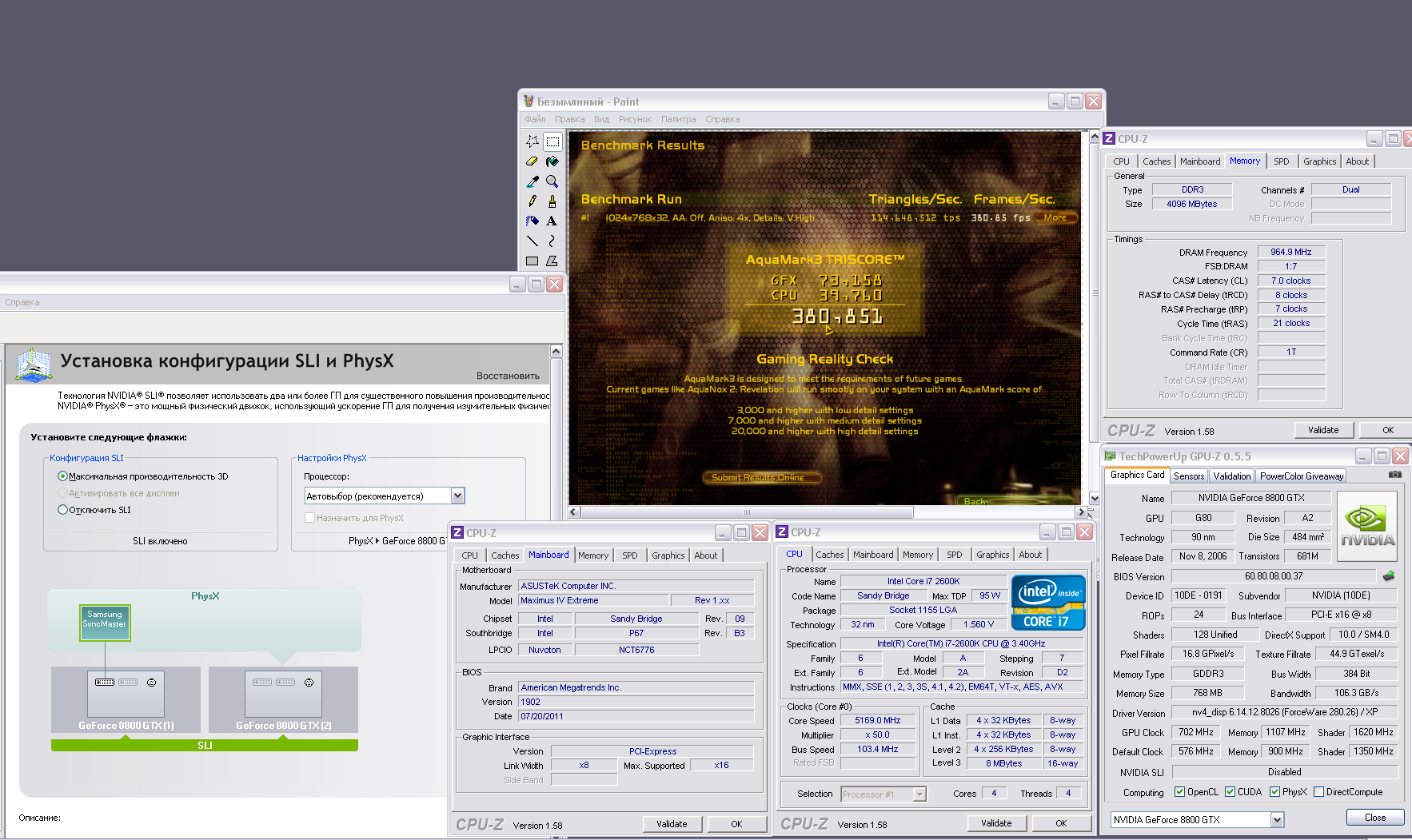Select the Line tool in Paint

(x=532, y=241)
